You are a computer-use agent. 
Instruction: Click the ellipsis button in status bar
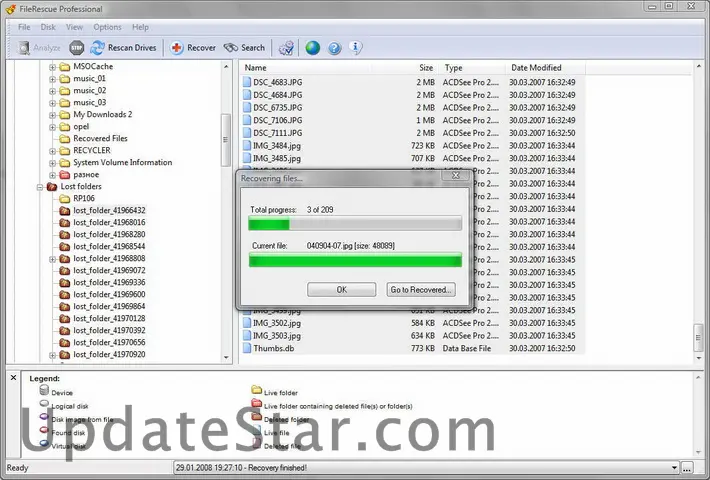(x=687, y=468)
